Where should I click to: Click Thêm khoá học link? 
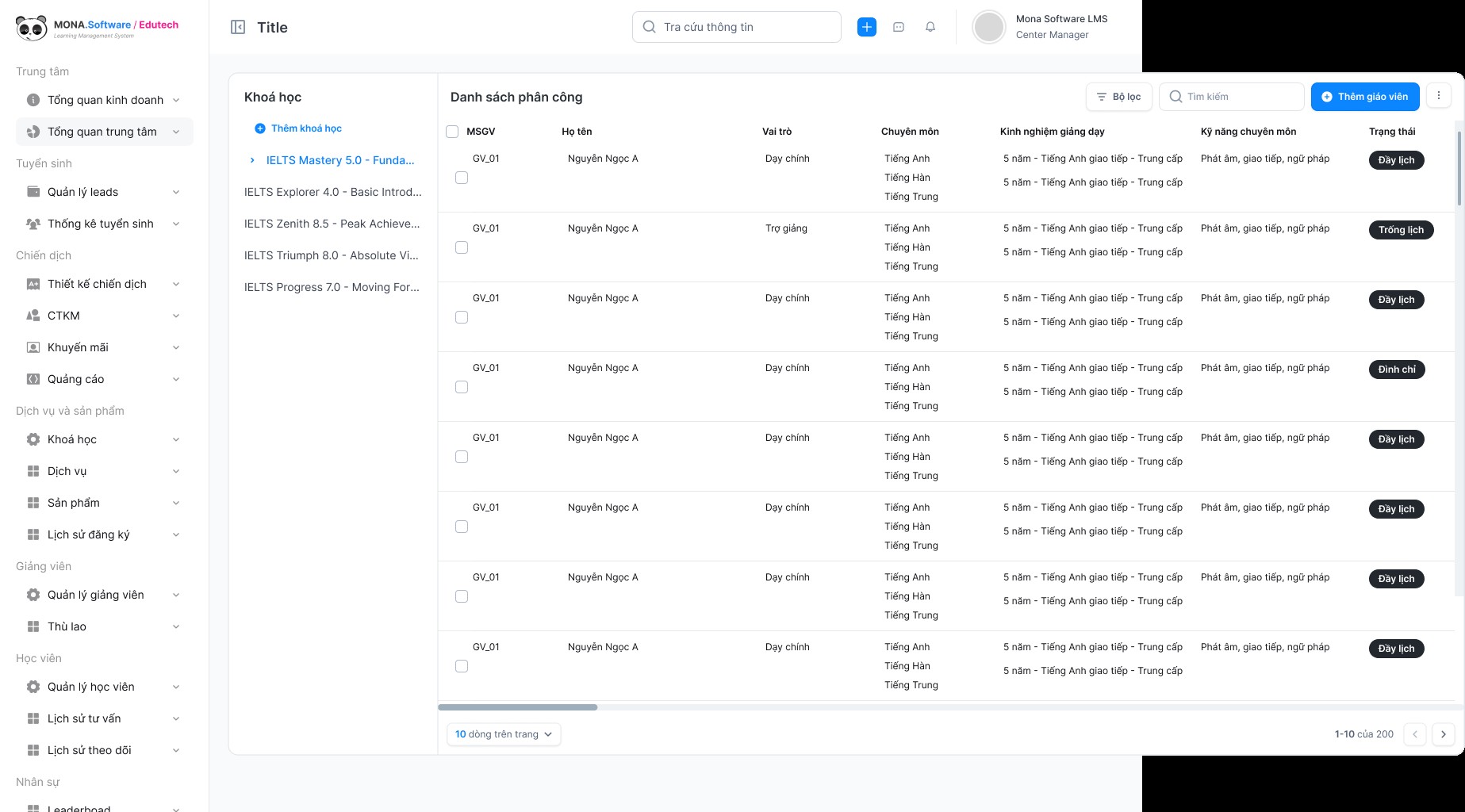tap(298, 128)
